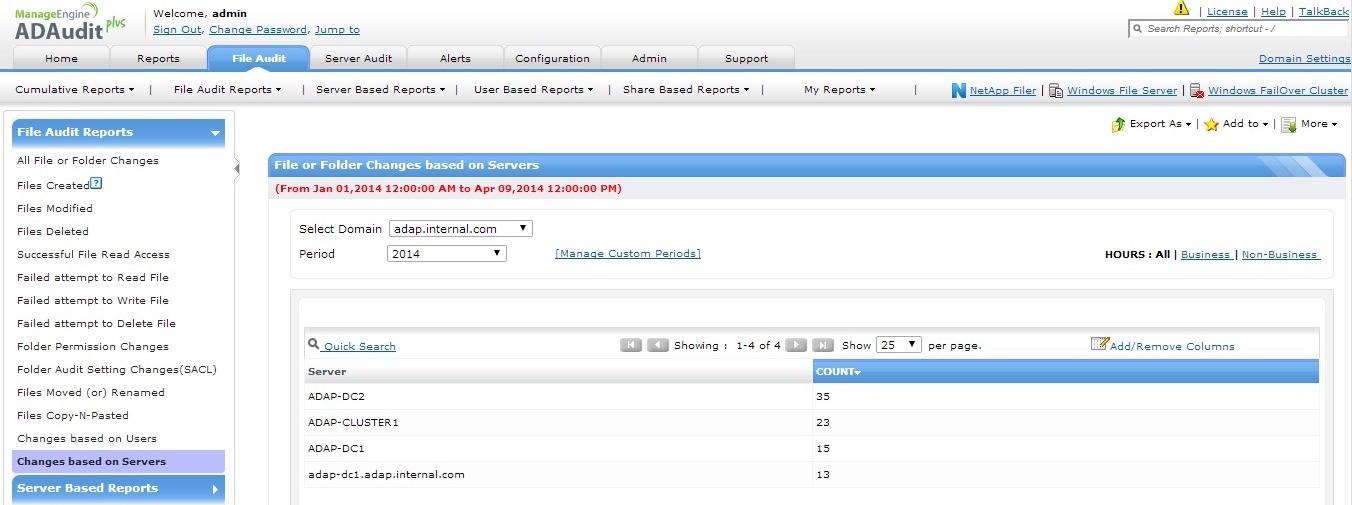Viewport: 1352px width, 505px height.
Task: Click Manage Custom Periods link
Action: [x=628, y=254]
